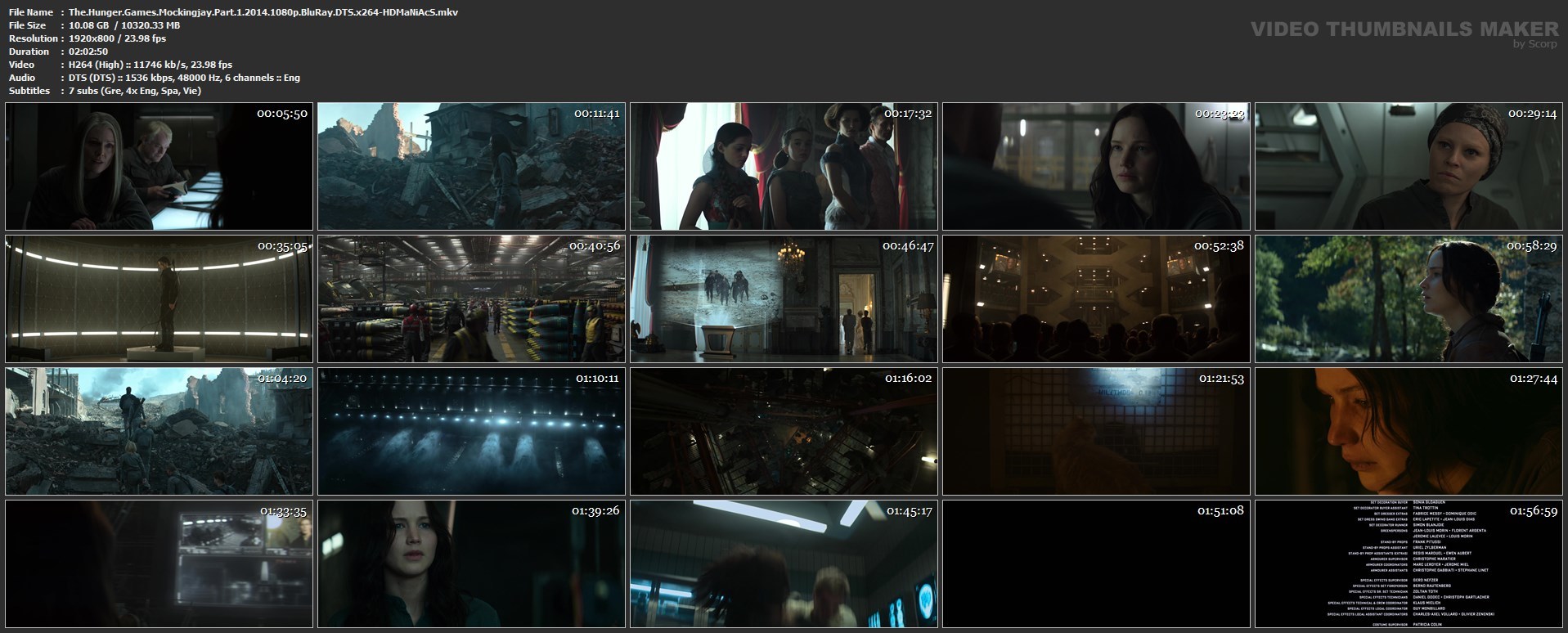Image resolution: width=1568 pixels, height=633 pixels.
Task: Click the duration value 02:02:50
Action: tap(88, 52)
